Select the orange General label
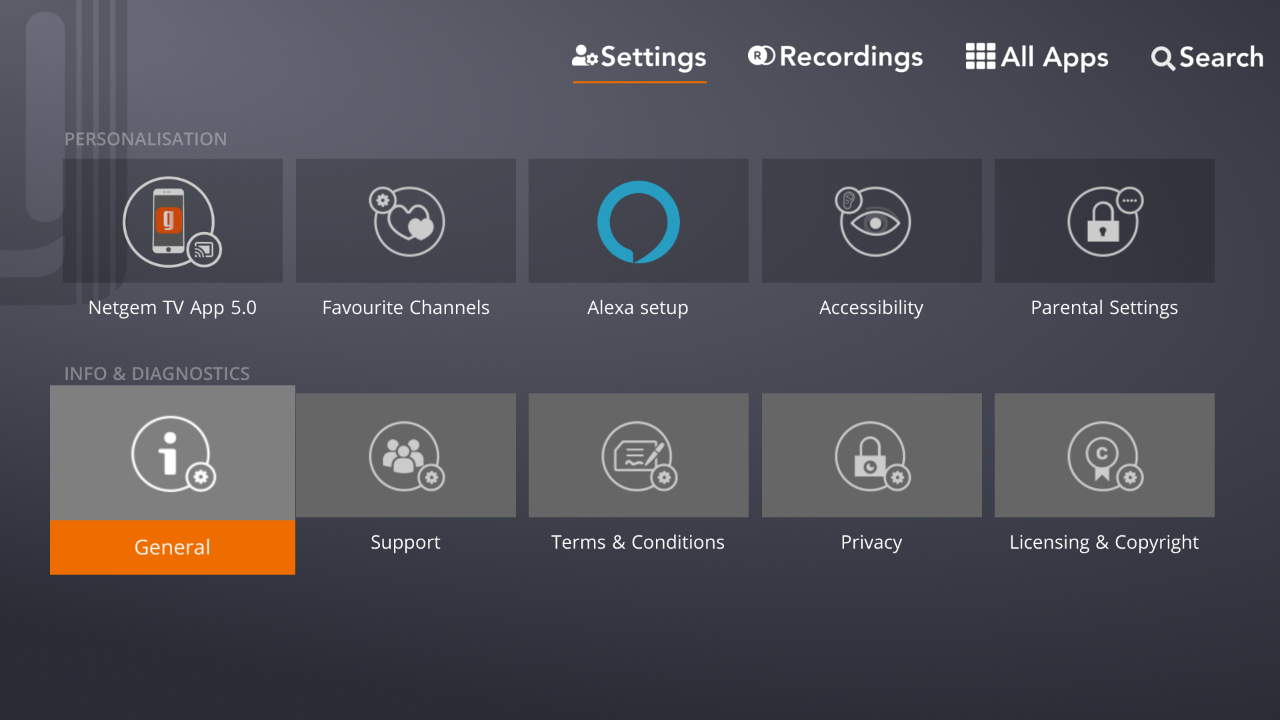 click(x=172, y=547)
